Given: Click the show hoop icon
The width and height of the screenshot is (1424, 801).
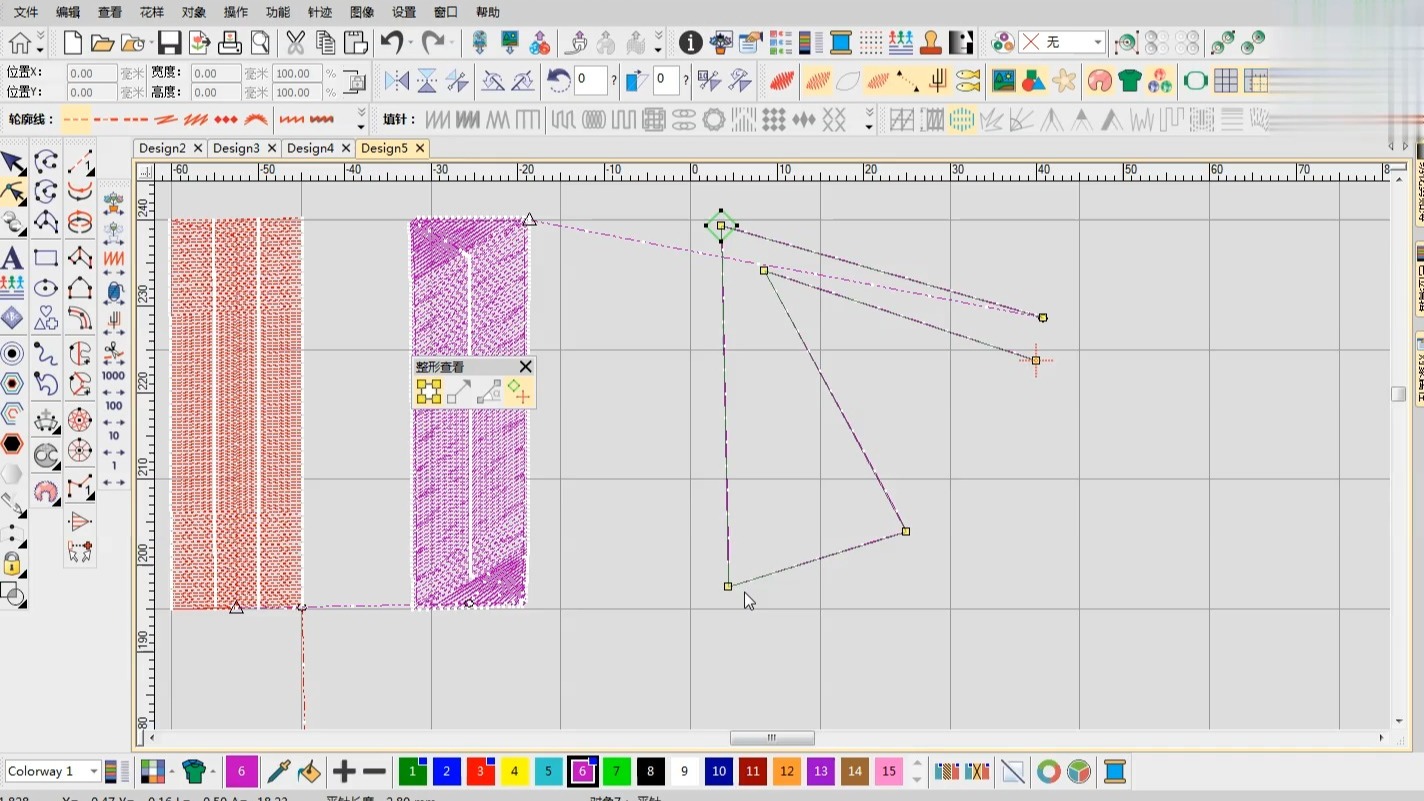Looking at the screenshot, I should point(1195,81).
